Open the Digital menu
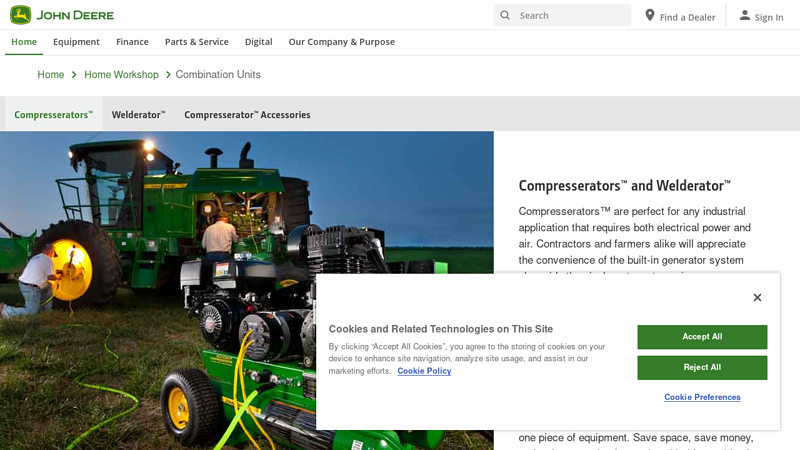The height and width of the screenshot is (450, 800). [258, 42]
